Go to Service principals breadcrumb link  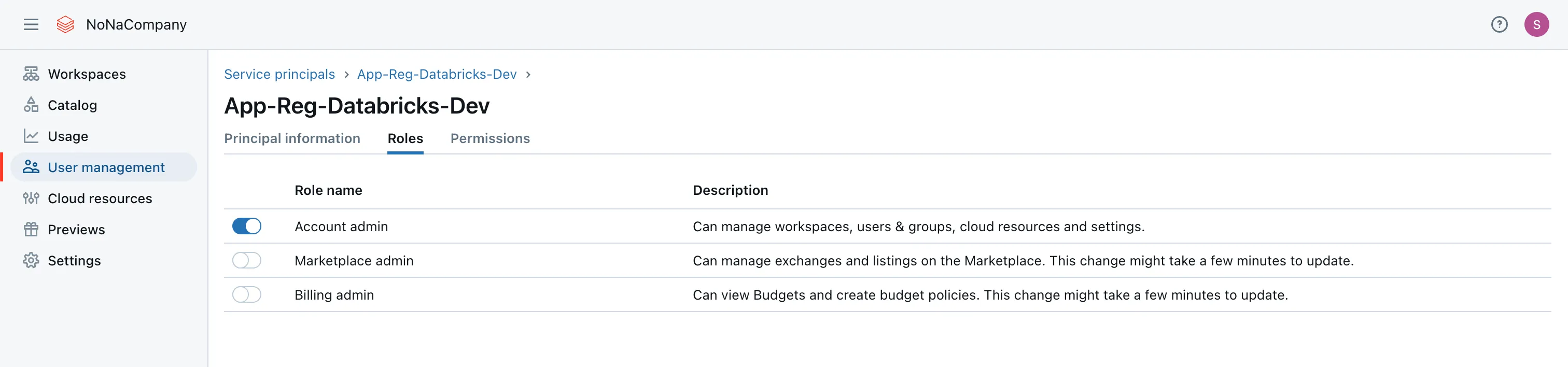pos(279,74)
